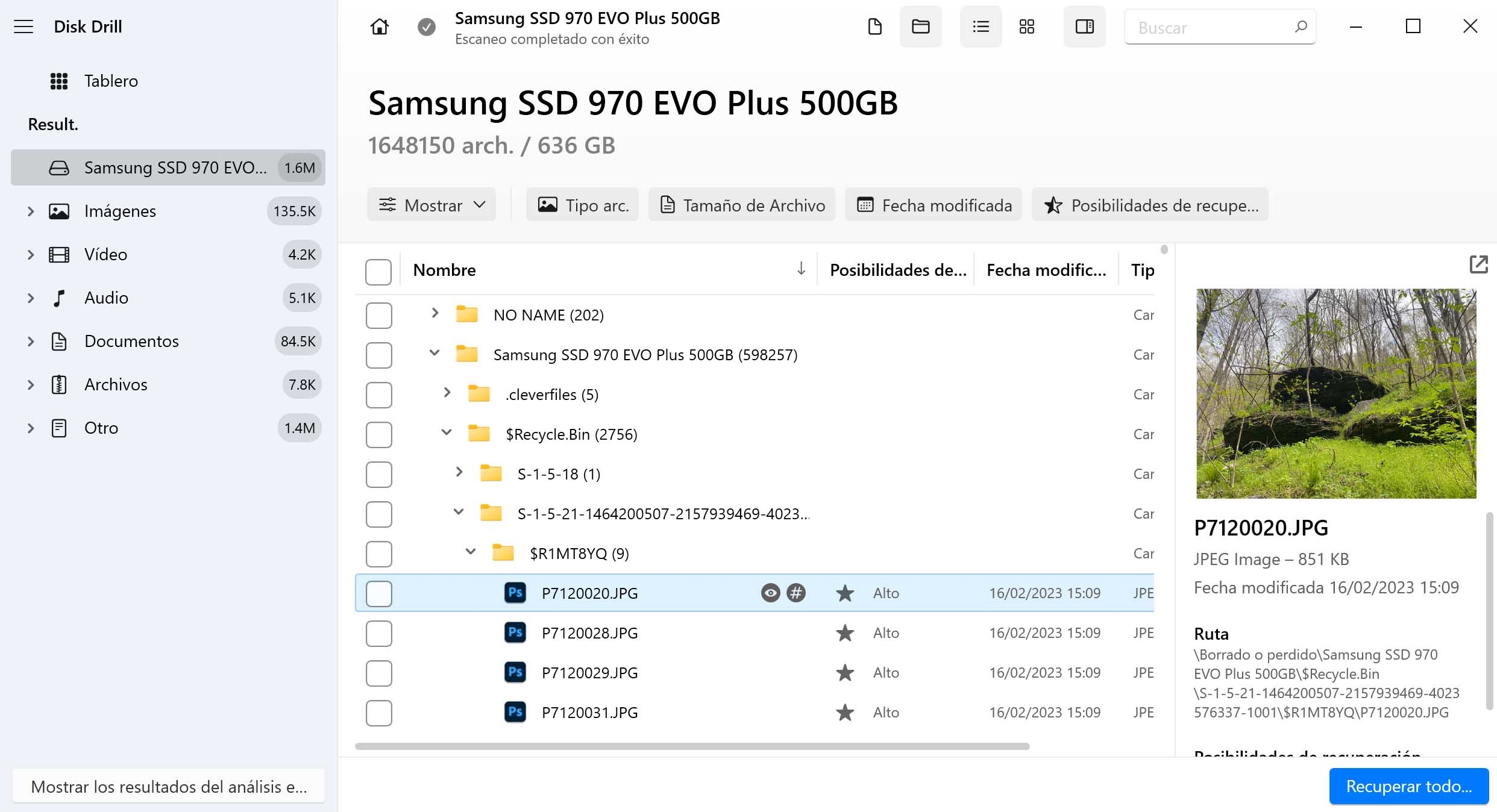
Task: Select Imágenes category
Action: (168, 211)
